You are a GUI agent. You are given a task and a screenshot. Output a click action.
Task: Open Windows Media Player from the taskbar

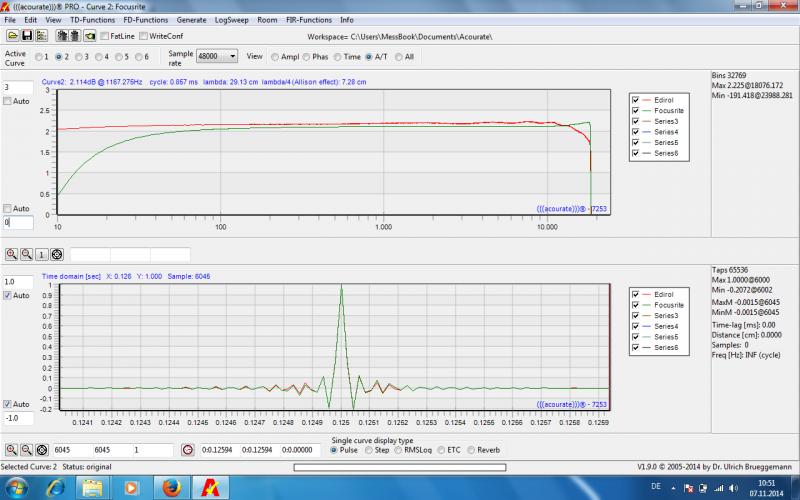[131, 488]
